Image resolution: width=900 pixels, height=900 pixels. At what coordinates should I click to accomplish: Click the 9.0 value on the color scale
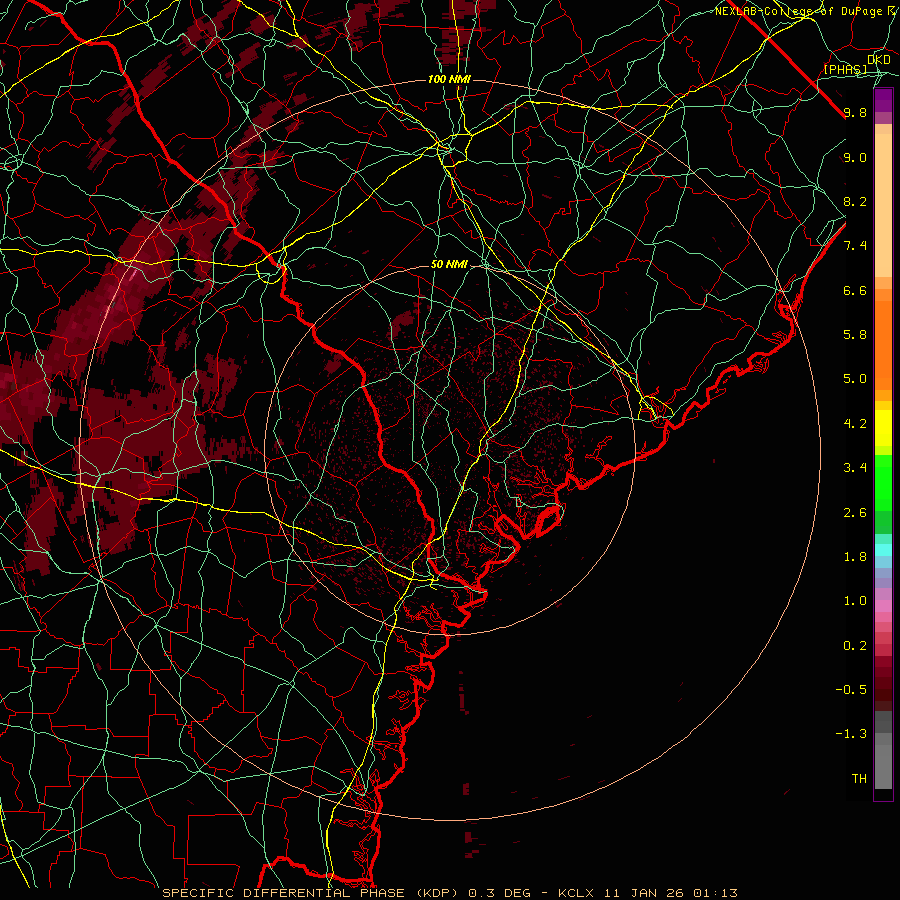pos(855,157)
